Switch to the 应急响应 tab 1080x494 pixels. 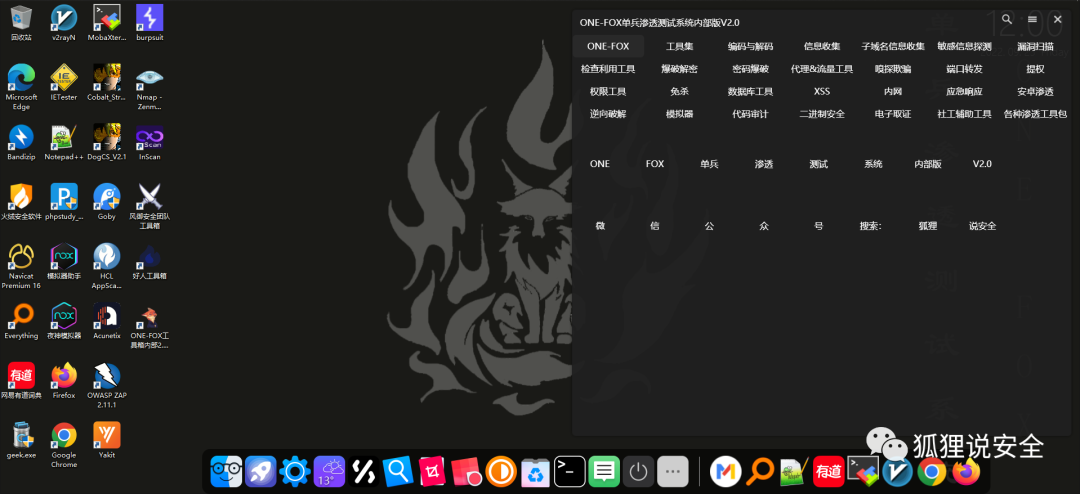(964, 92)
